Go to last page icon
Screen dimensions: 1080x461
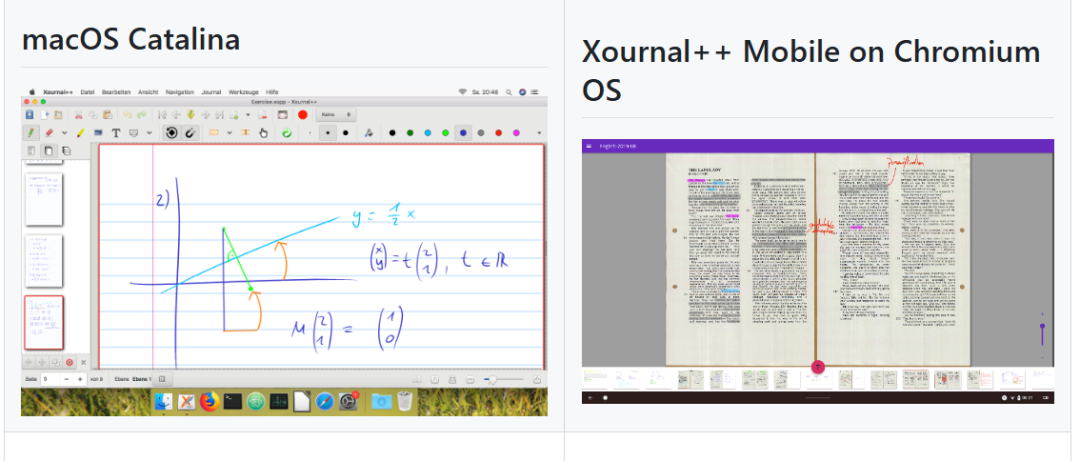point(220,114)
